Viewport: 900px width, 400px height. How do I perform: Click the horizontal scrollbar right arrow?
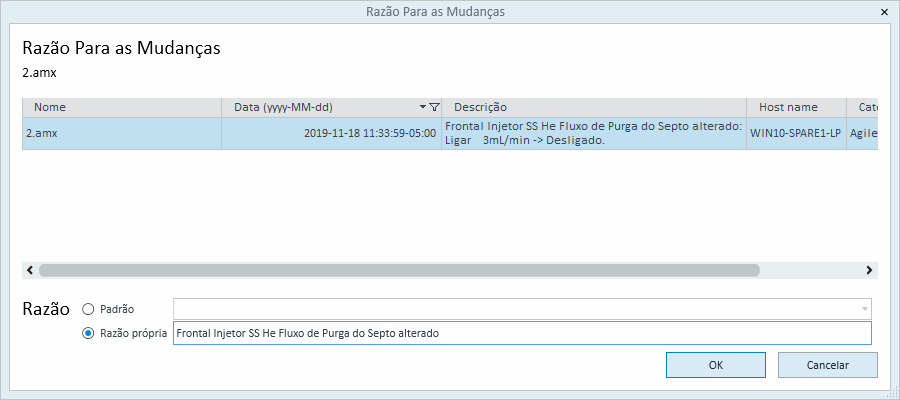pos(870,270)
